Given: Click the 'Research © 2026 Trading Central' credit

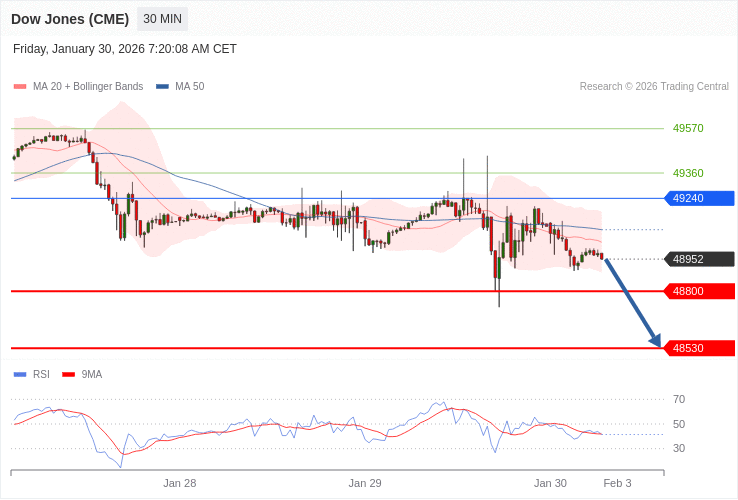Looking at the screenshot, I should tap(654, 87).
